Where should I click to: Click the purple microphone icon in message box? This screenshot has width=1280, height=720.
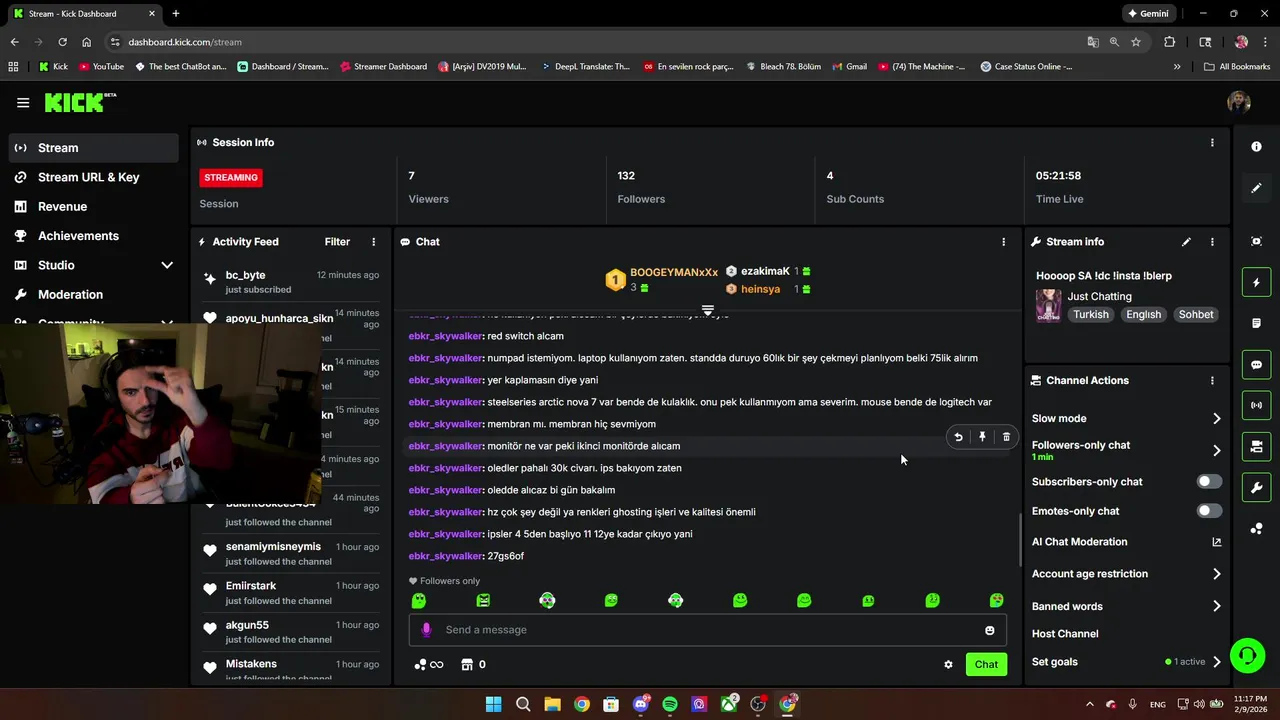pos(426,630)
